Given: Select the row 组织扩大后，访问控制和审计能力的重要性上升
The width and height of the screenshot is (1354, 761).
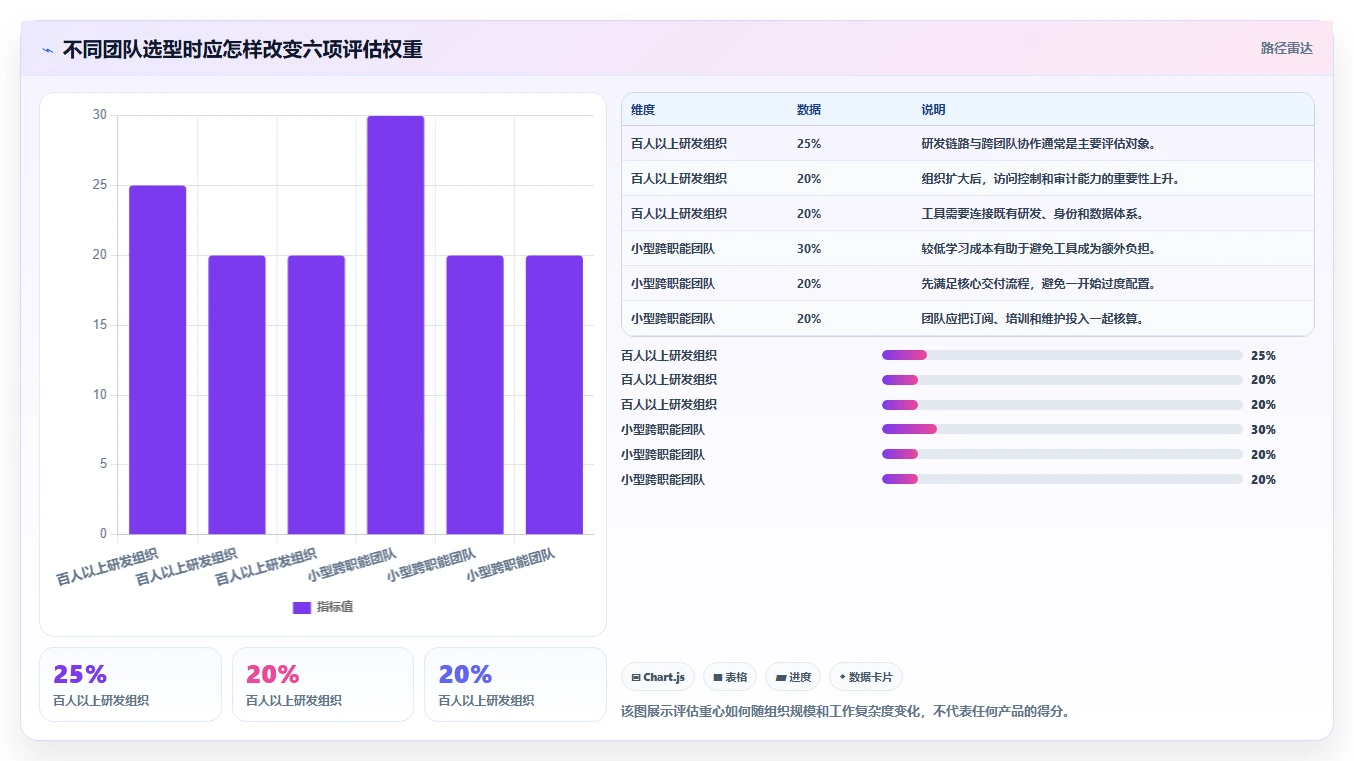Looking at the screenshot, I should click(x=967, y=179).
